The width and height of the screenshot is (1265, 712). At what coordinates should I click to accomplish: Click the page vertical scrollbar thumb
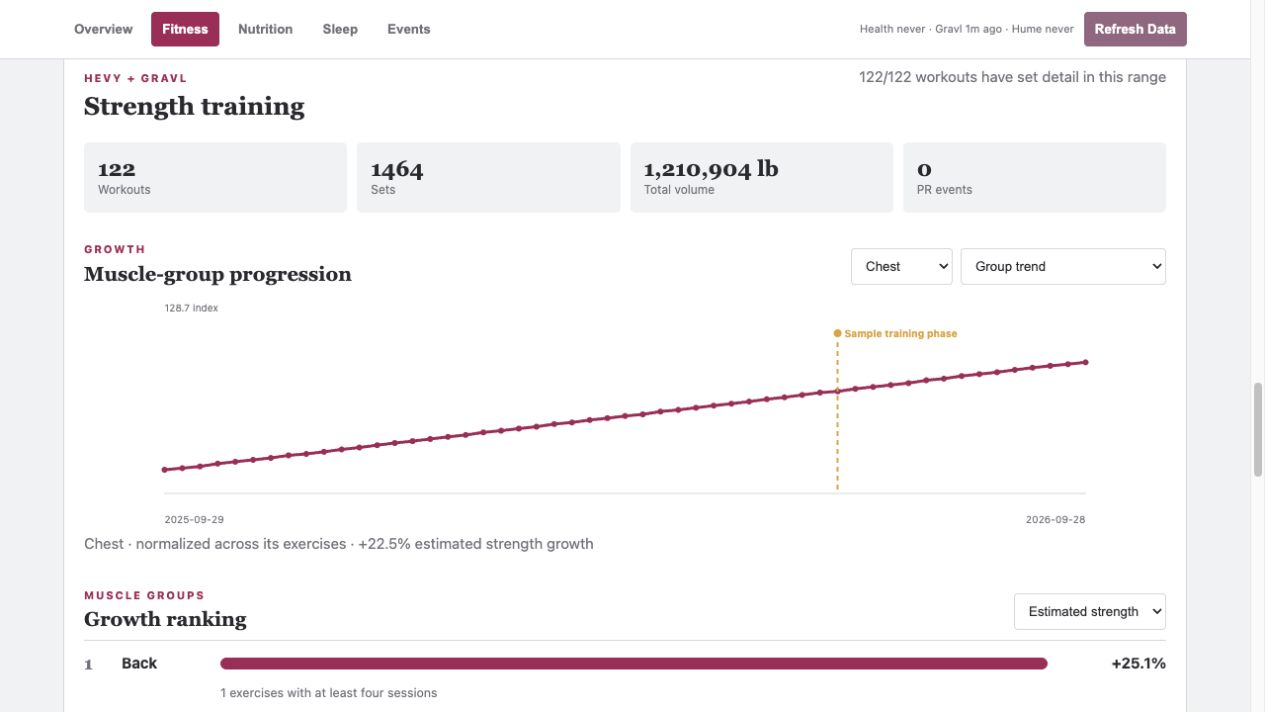(x=1258, y=430)
